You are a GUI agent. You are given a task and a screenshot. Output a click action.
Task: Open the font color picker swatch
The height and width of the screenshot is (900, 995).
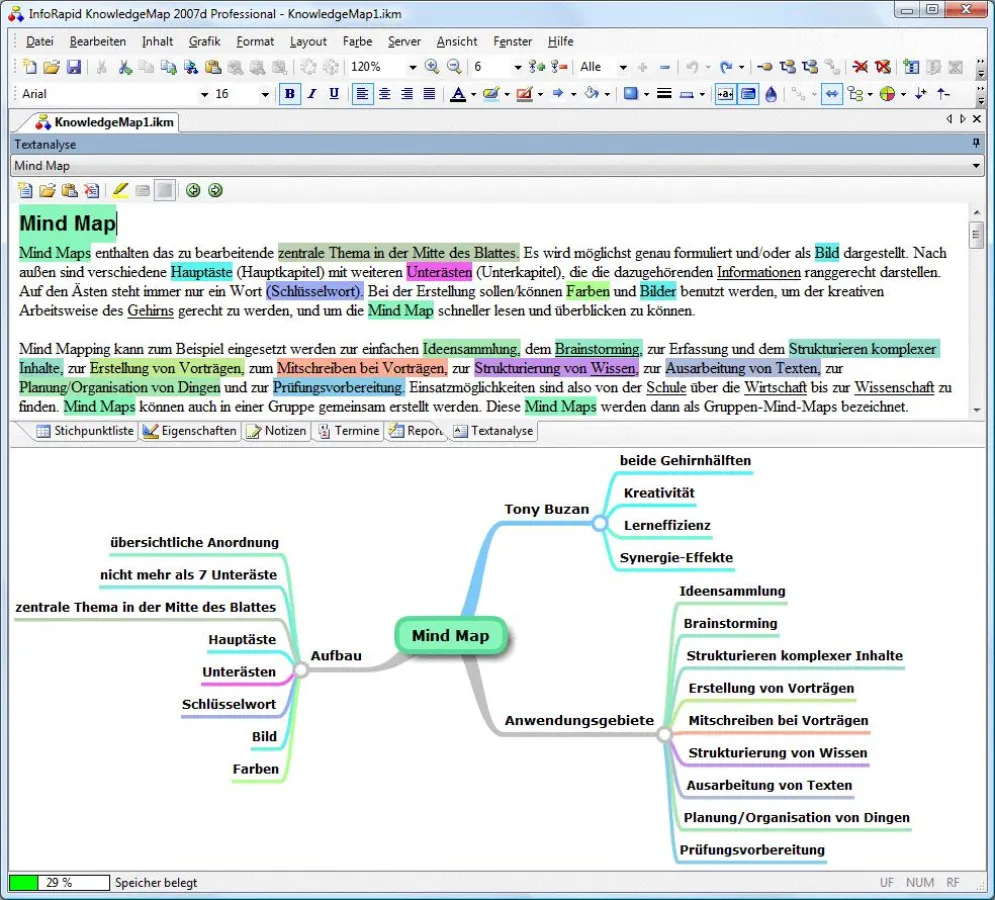click(x=458, y=93)
